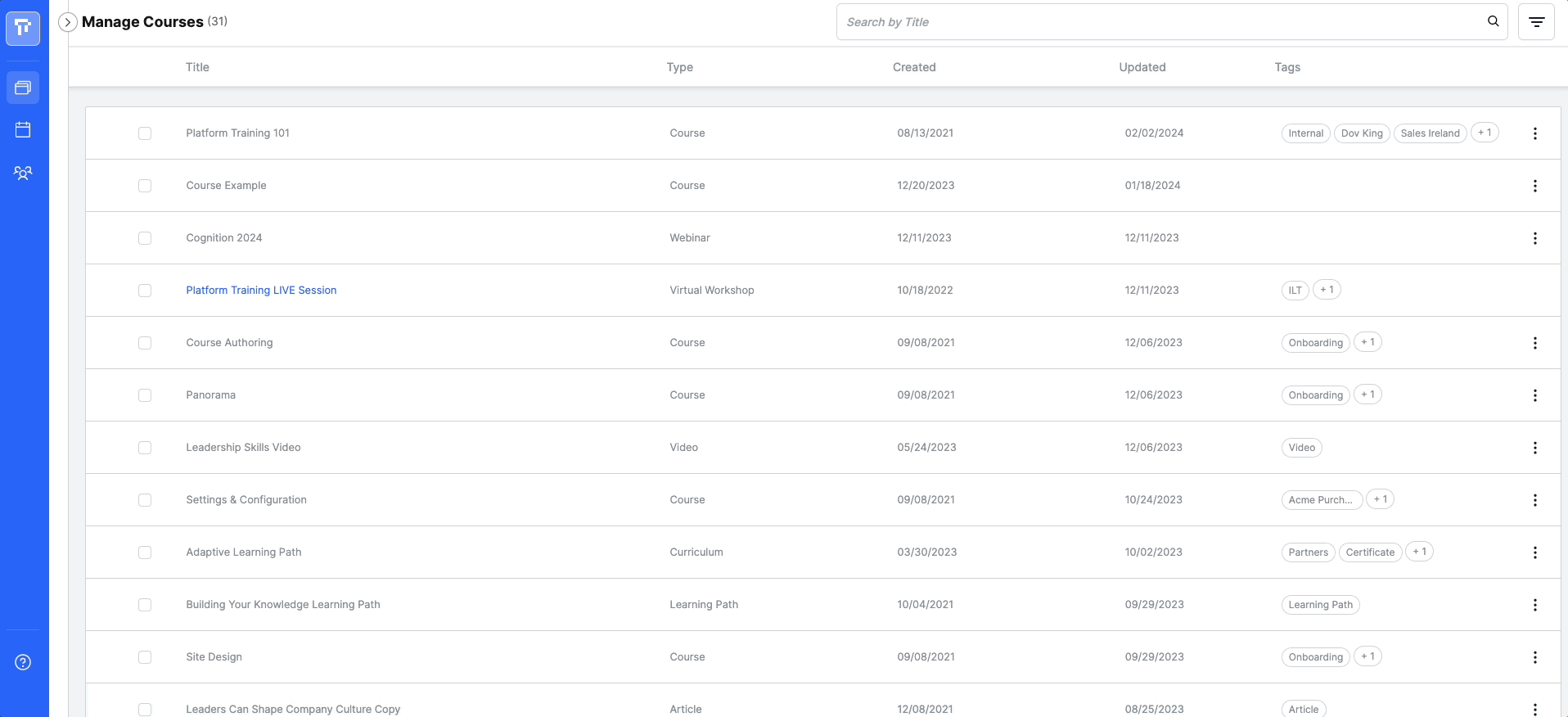Open the Adaptive Learning Path title
1568x717 pixels.
(x=244, y=552)
